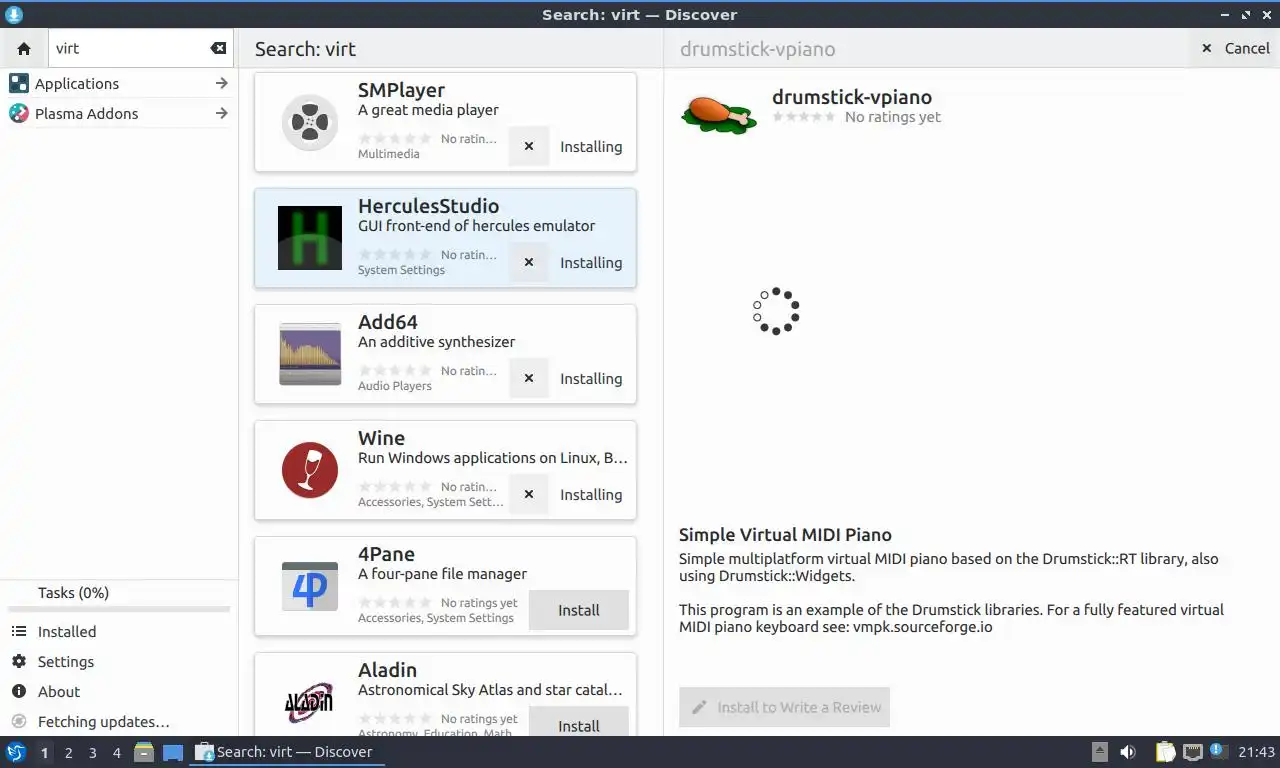This screenshot has height=768, width=1280.
Task: Open the SMPlayer title
Action: tap(401, 90)
